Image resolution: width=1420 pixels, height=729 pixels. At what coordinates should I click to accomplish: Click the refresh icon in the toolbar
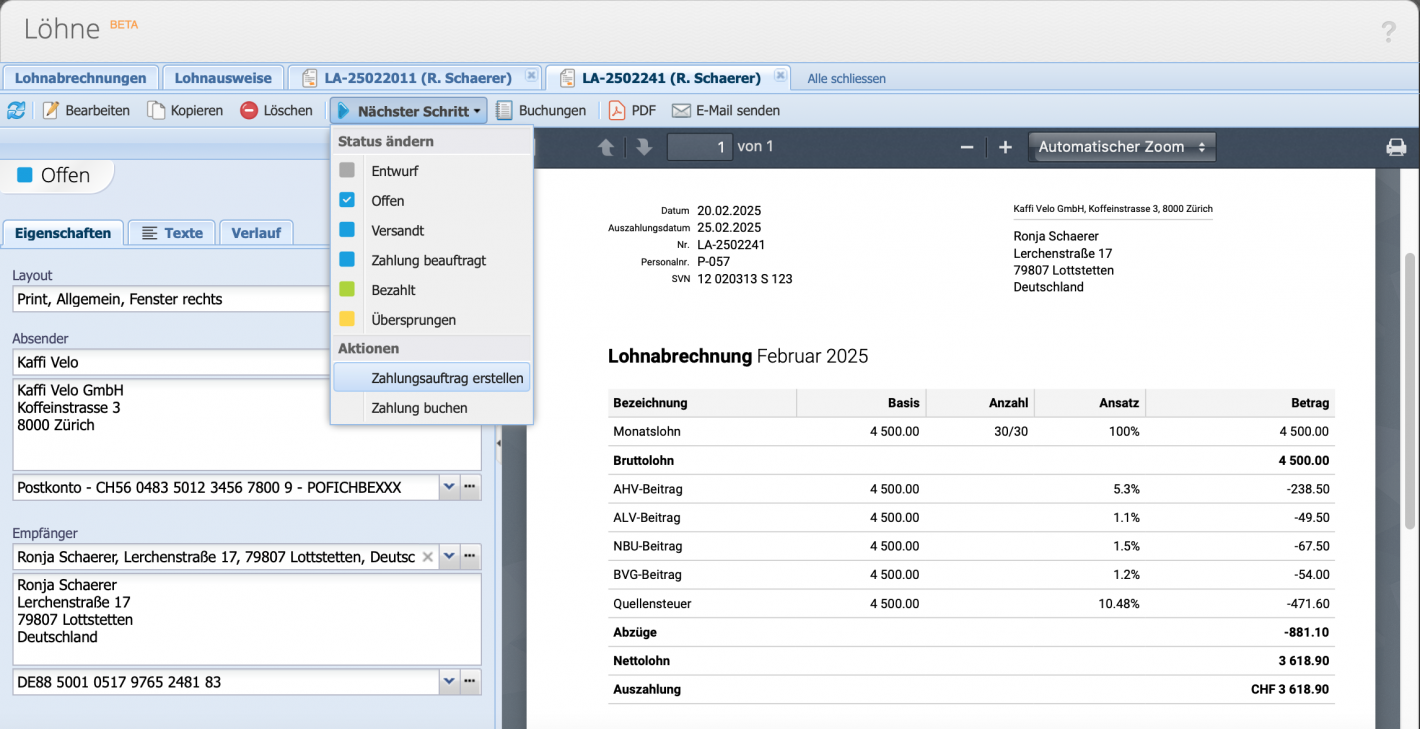tap(15, 110)
